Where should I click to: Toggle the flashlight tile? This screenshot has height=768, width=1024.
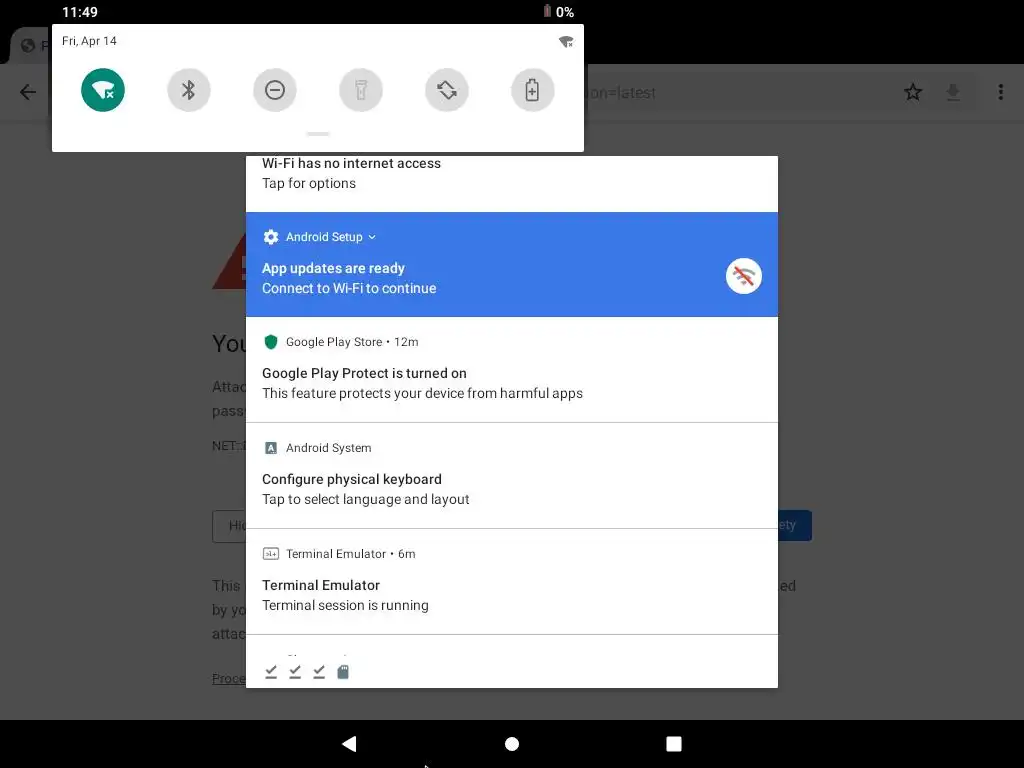point(360,90)
